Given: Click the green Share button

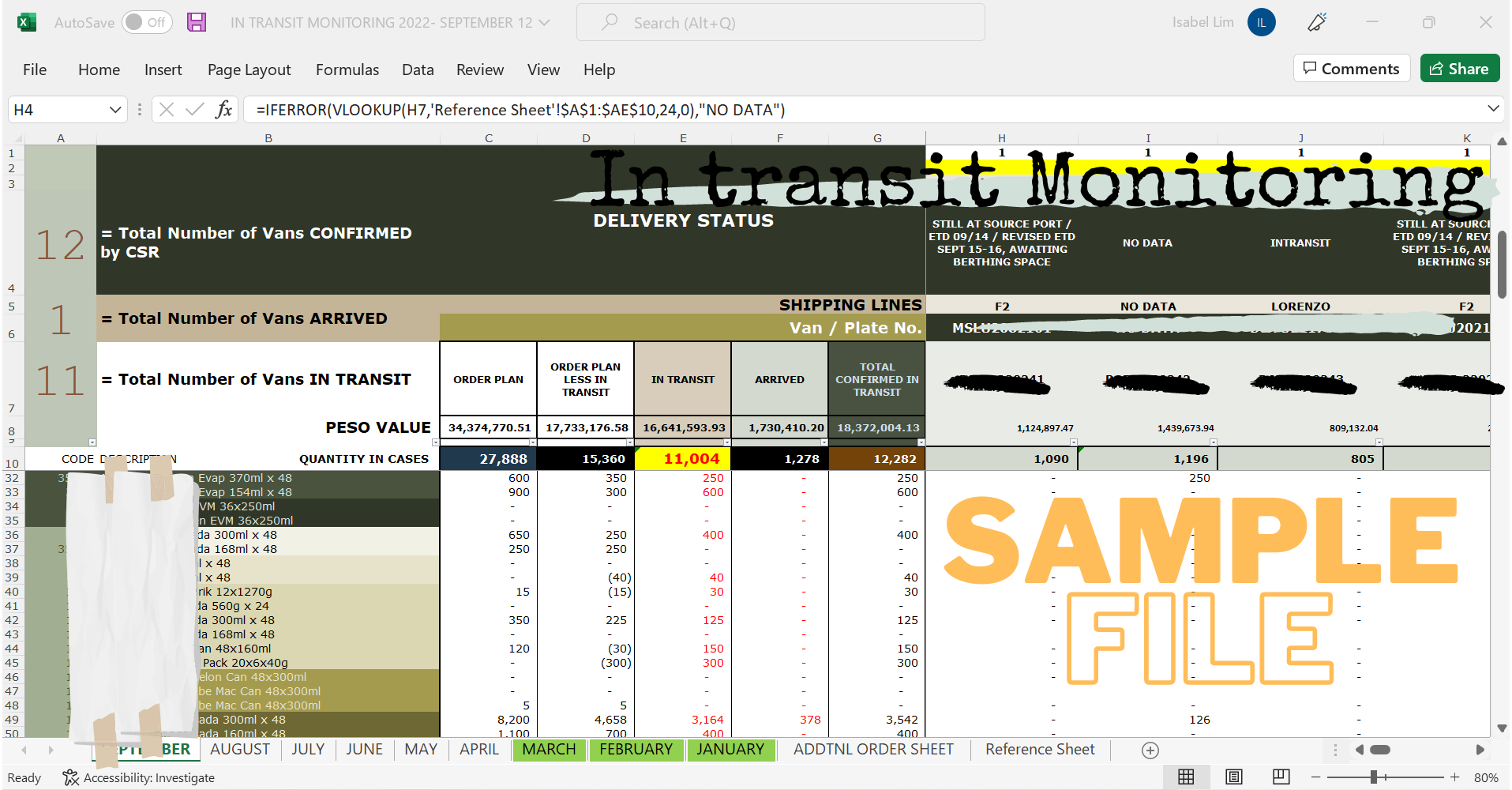Looking at the screenshot, I should pyautogui.click(x=1460, y=69).
